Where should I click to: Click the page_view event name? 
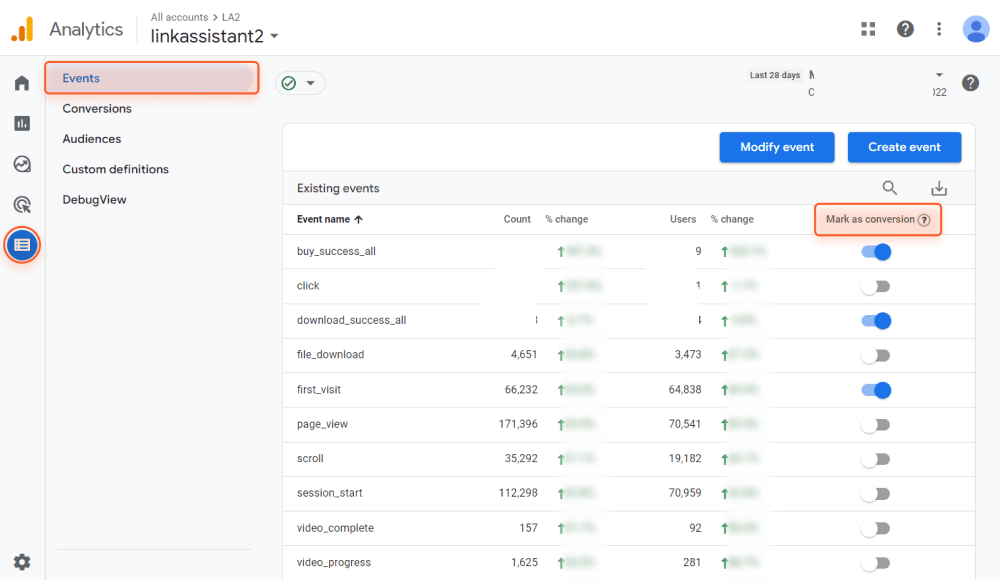[322, 424]
